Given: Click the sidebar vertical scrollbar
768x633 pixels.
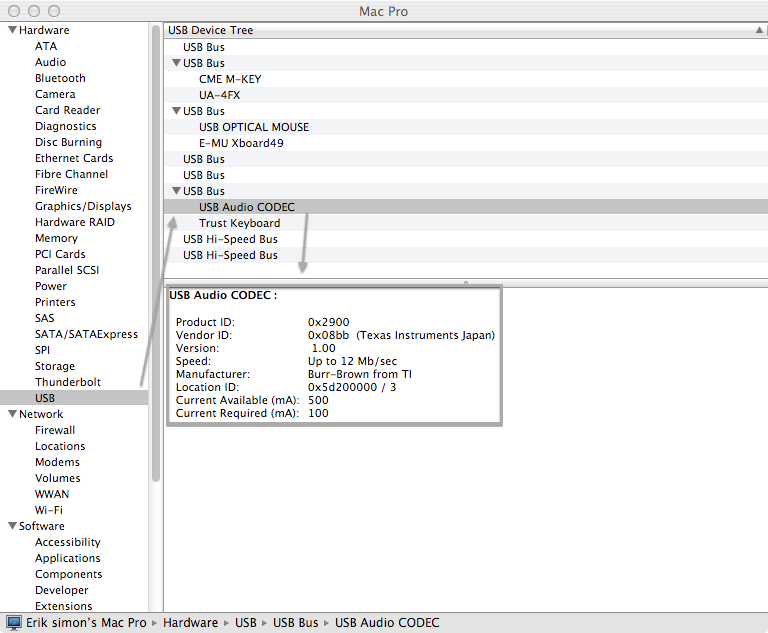Looking at the screenshot, I should [156, 250].
